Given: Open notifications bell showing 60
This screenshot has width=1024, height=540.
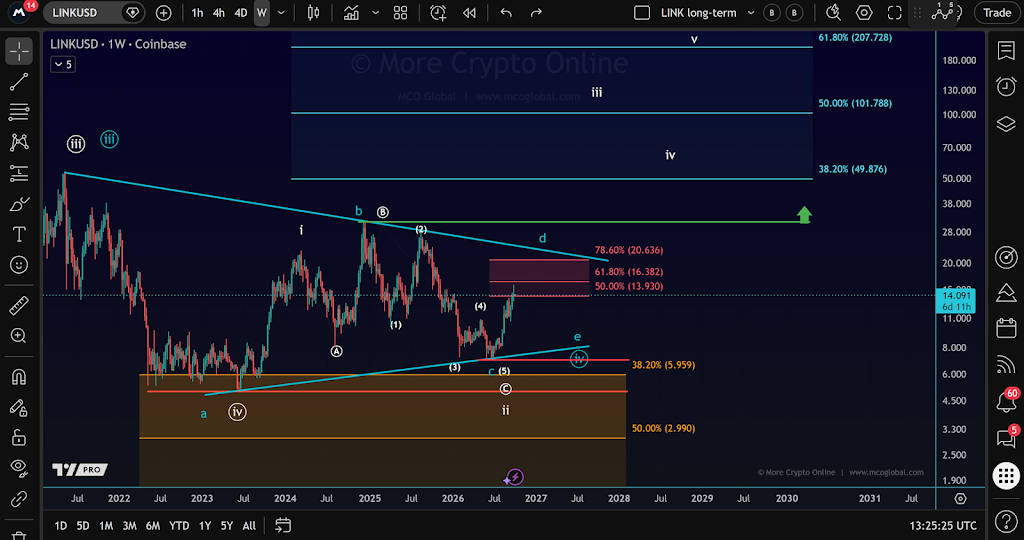Looking at the screenshot, I should [1006, 401].
